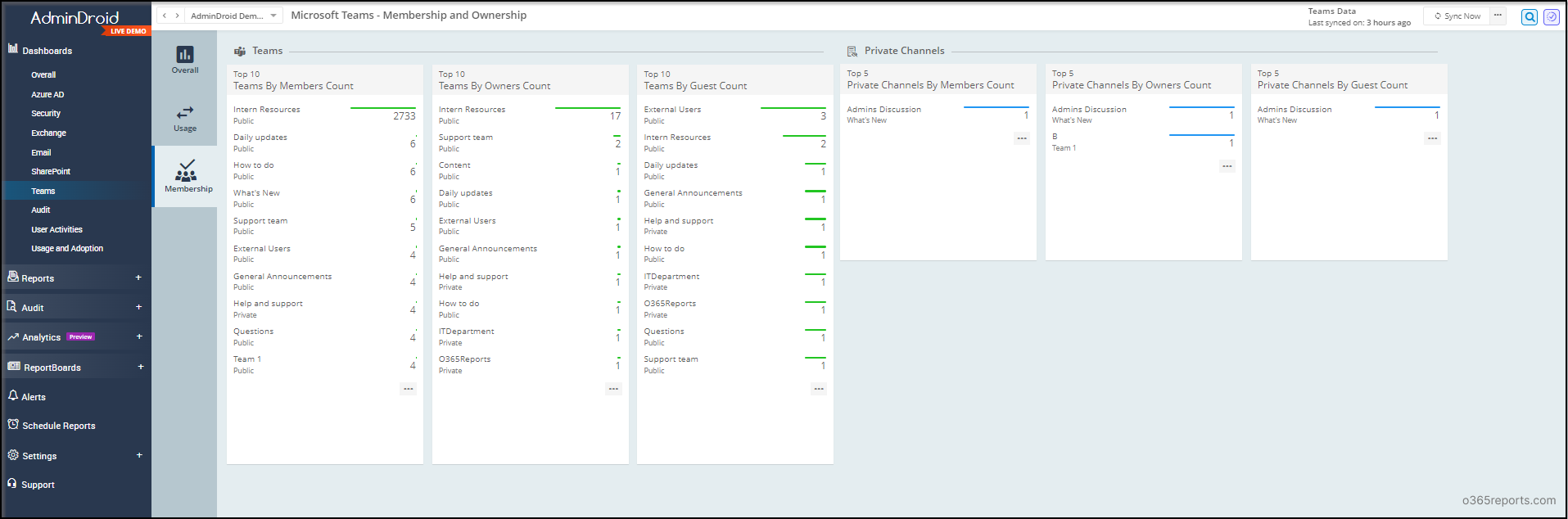Click the Settings gear icon

tap(13, 454)
